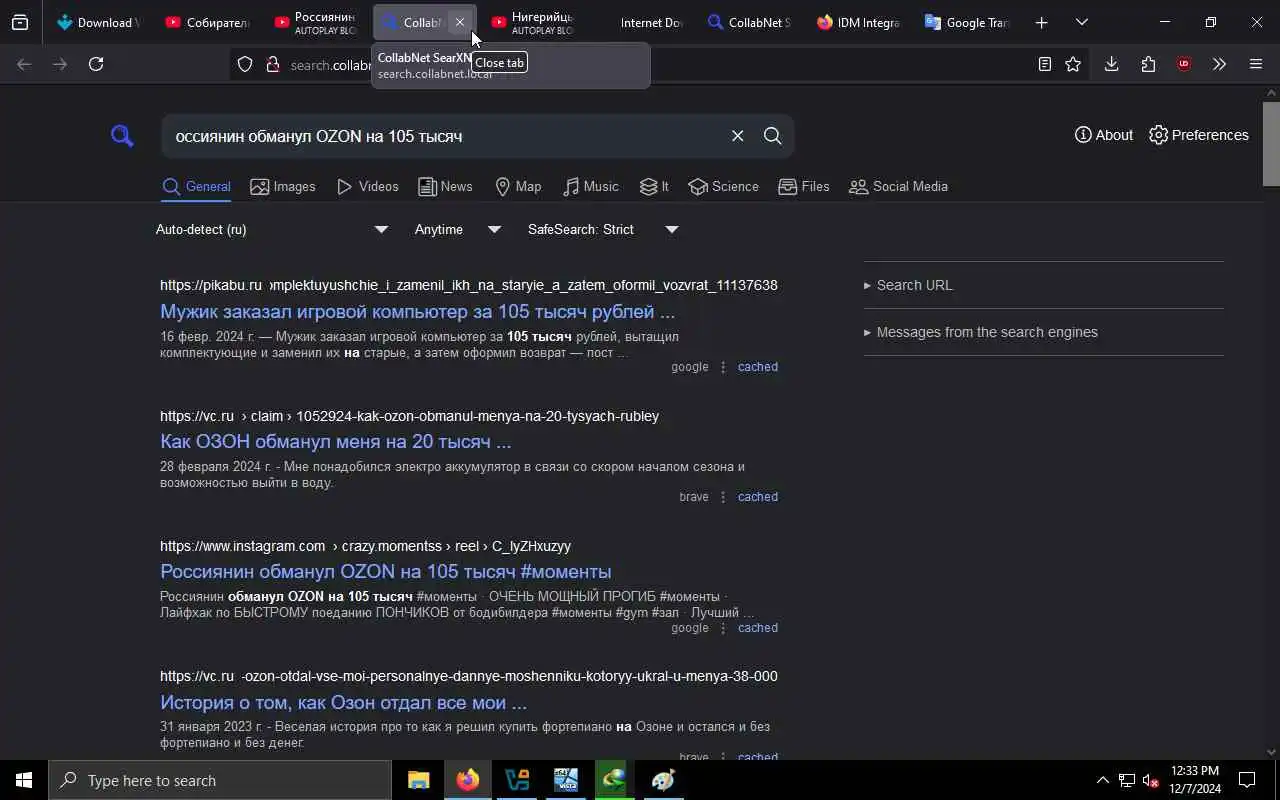Switch to the Download tab
The width and height of the screenshot is (1280, 800).
click(98, 22)
